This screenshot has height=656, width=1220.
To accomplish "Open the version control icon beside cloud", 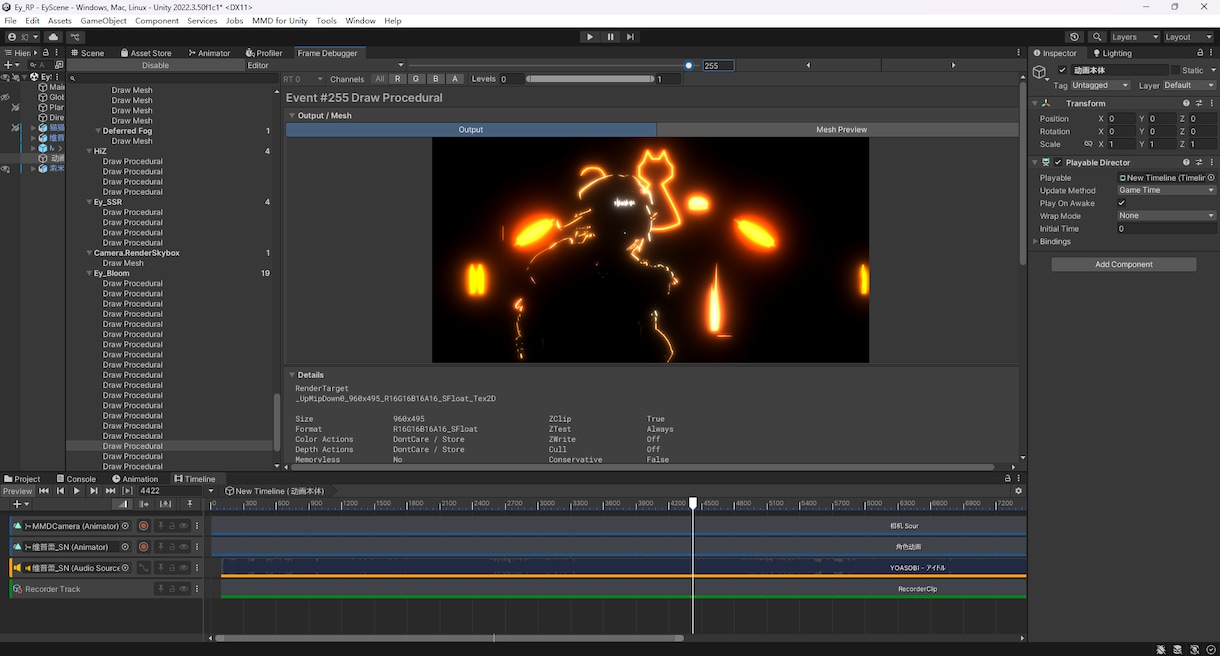I will 74,37.
